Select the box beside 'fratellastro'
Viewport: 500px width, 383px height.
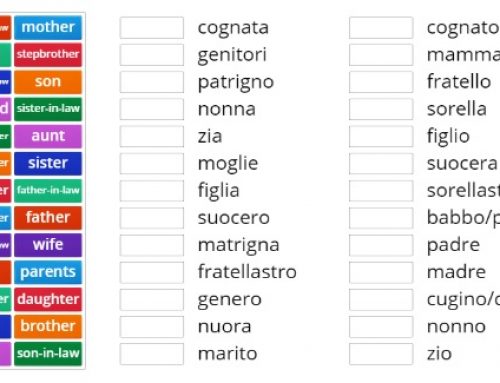152,272
